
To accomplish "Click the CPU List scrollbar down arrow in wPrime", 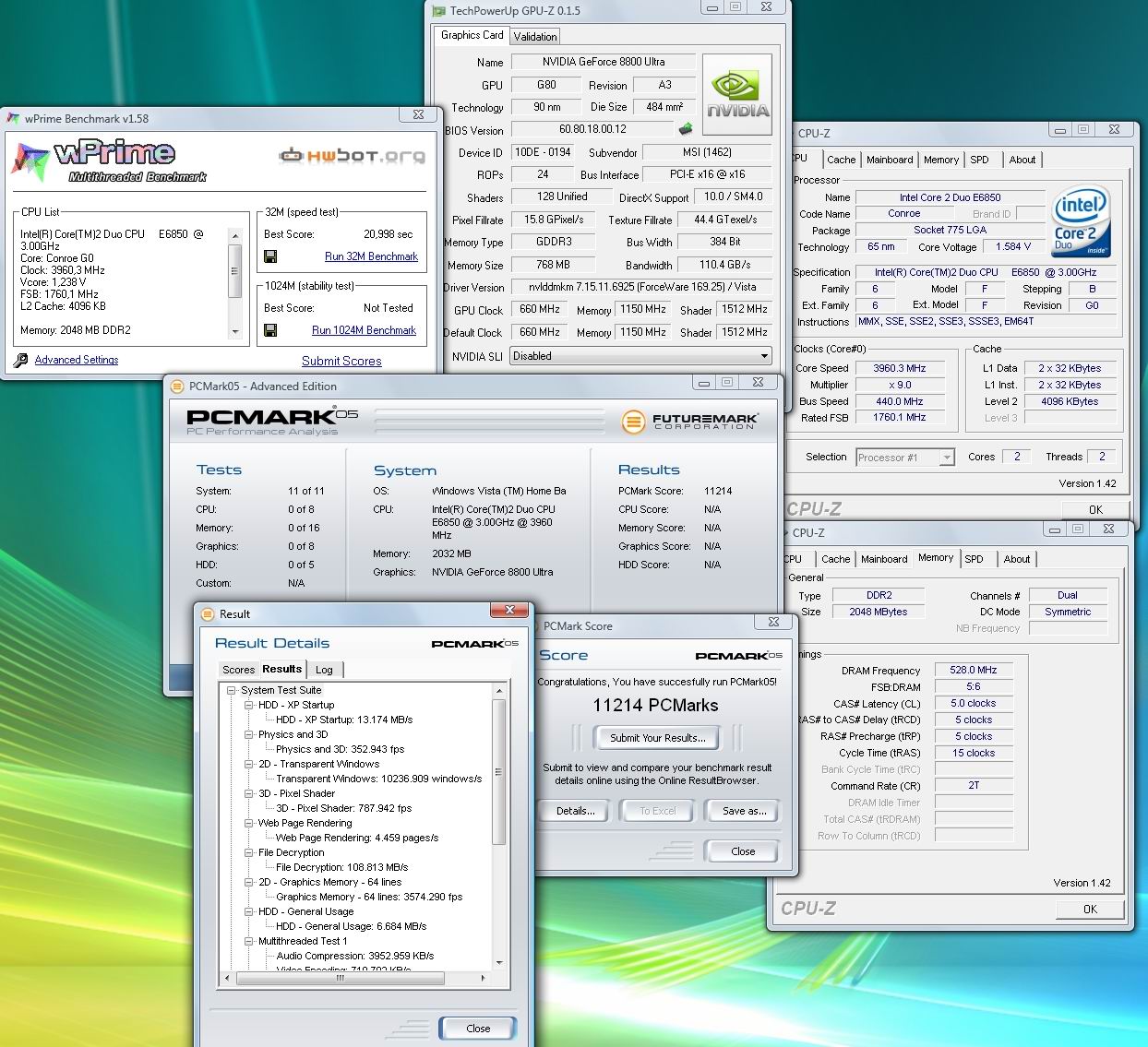I will coord(235,331).
